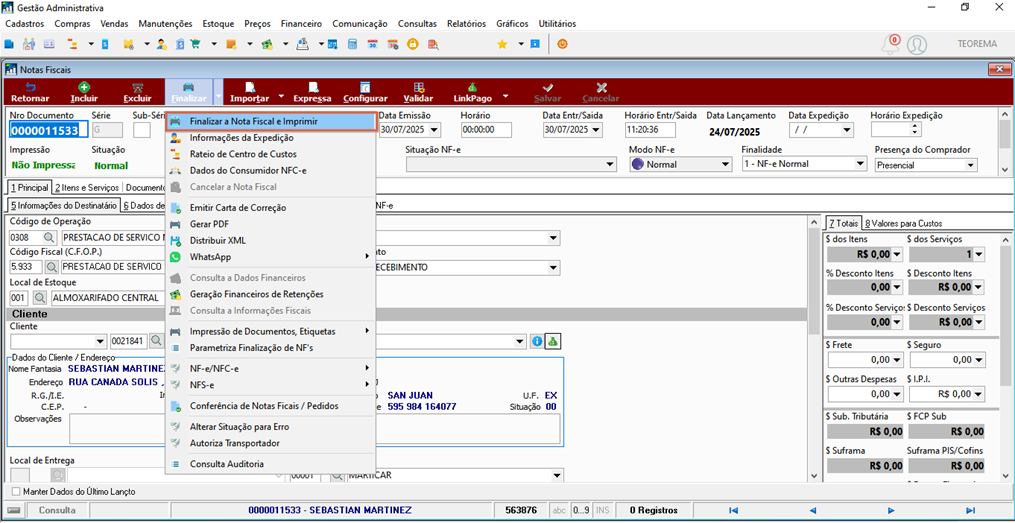Viewport: 1015px width, 523px height.
Task: Click the orange power icon in toolbar
Action: (563, 44)
